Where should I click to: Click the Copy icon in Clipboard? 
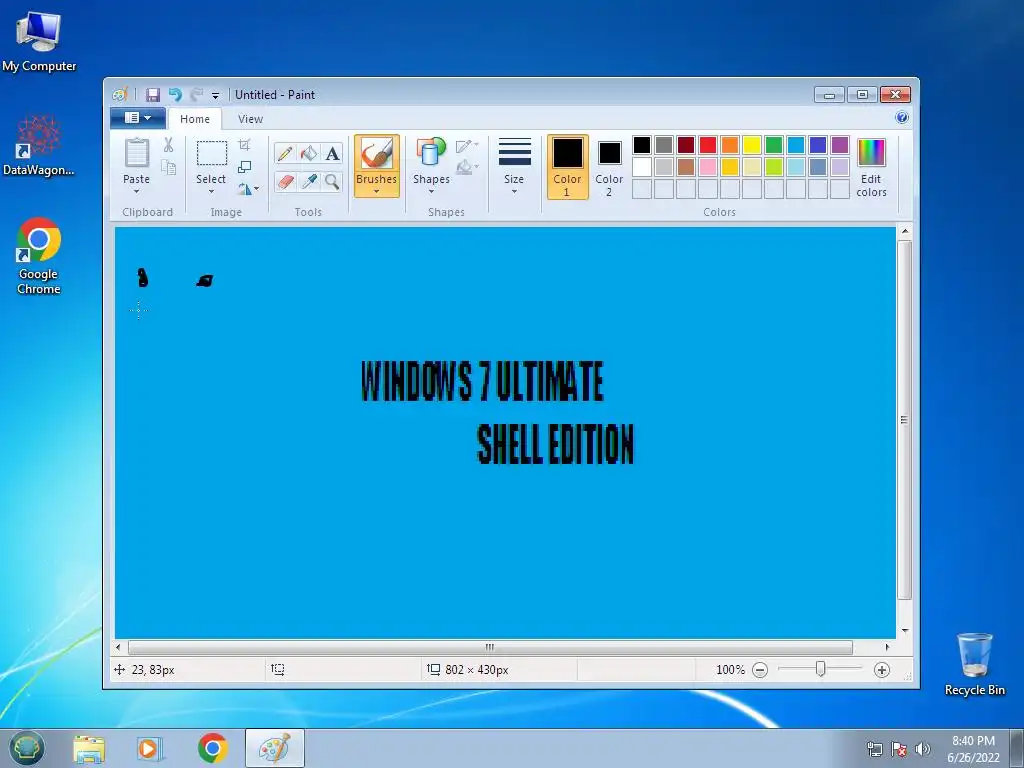168,168
